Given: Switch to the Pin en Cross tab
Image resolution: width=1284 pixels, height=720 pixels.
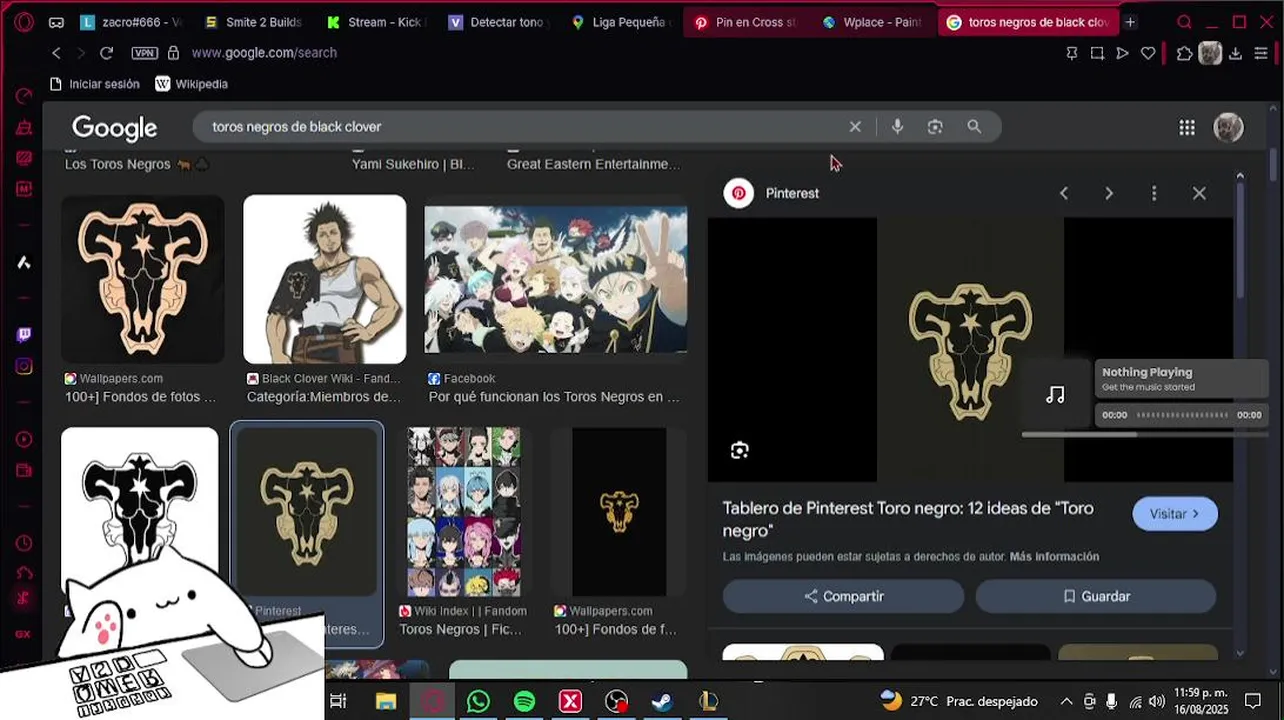Looking at the screenshot, I should 745,22.
